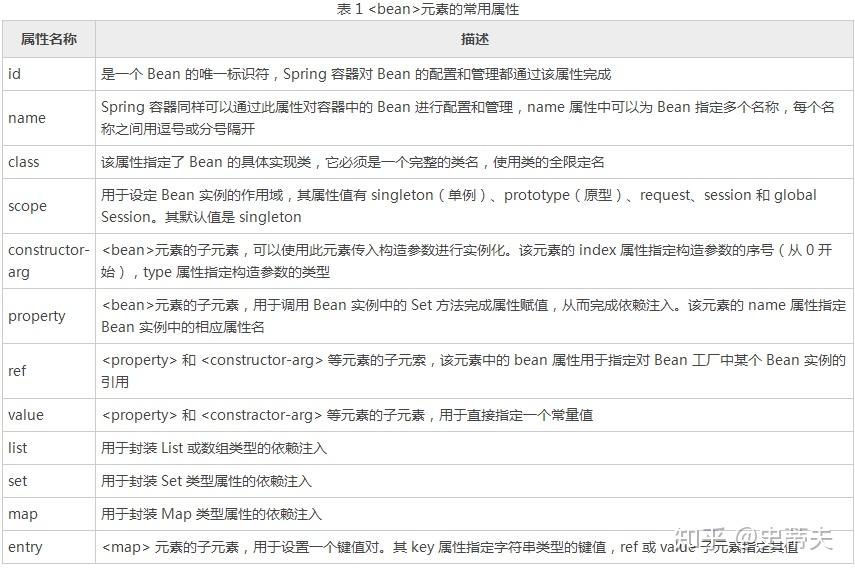Click the ref description ending with "引用"

(473, 371)
